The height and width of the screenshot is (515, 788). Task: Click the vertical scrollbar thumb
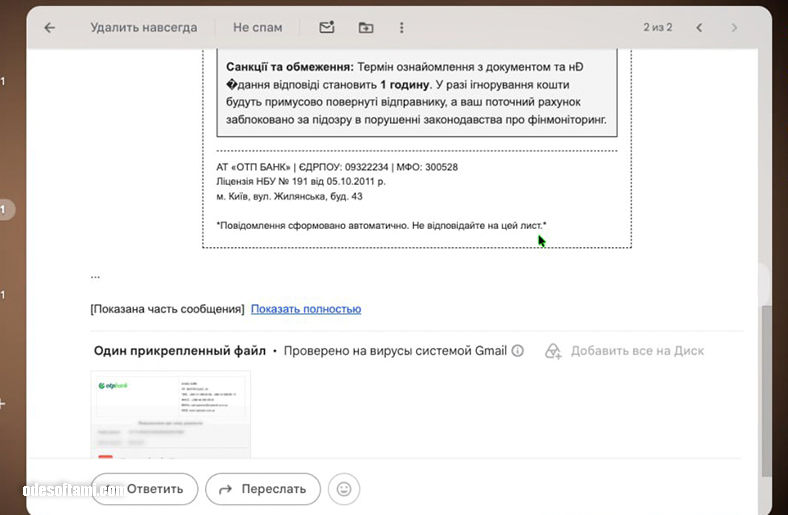766,390
